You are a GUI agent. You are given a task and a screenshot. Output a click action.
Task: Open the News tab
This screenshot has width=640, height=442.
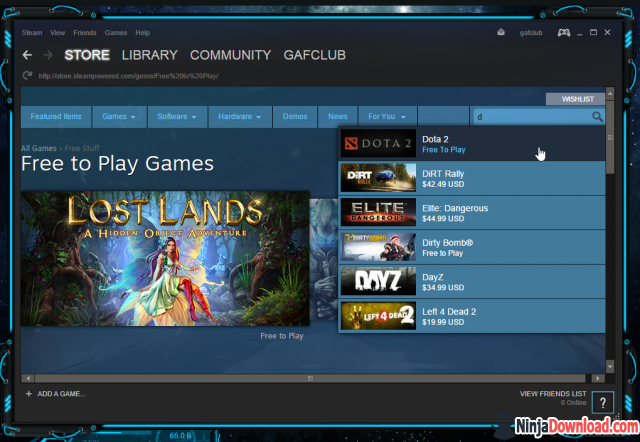(x=338, y=117)
